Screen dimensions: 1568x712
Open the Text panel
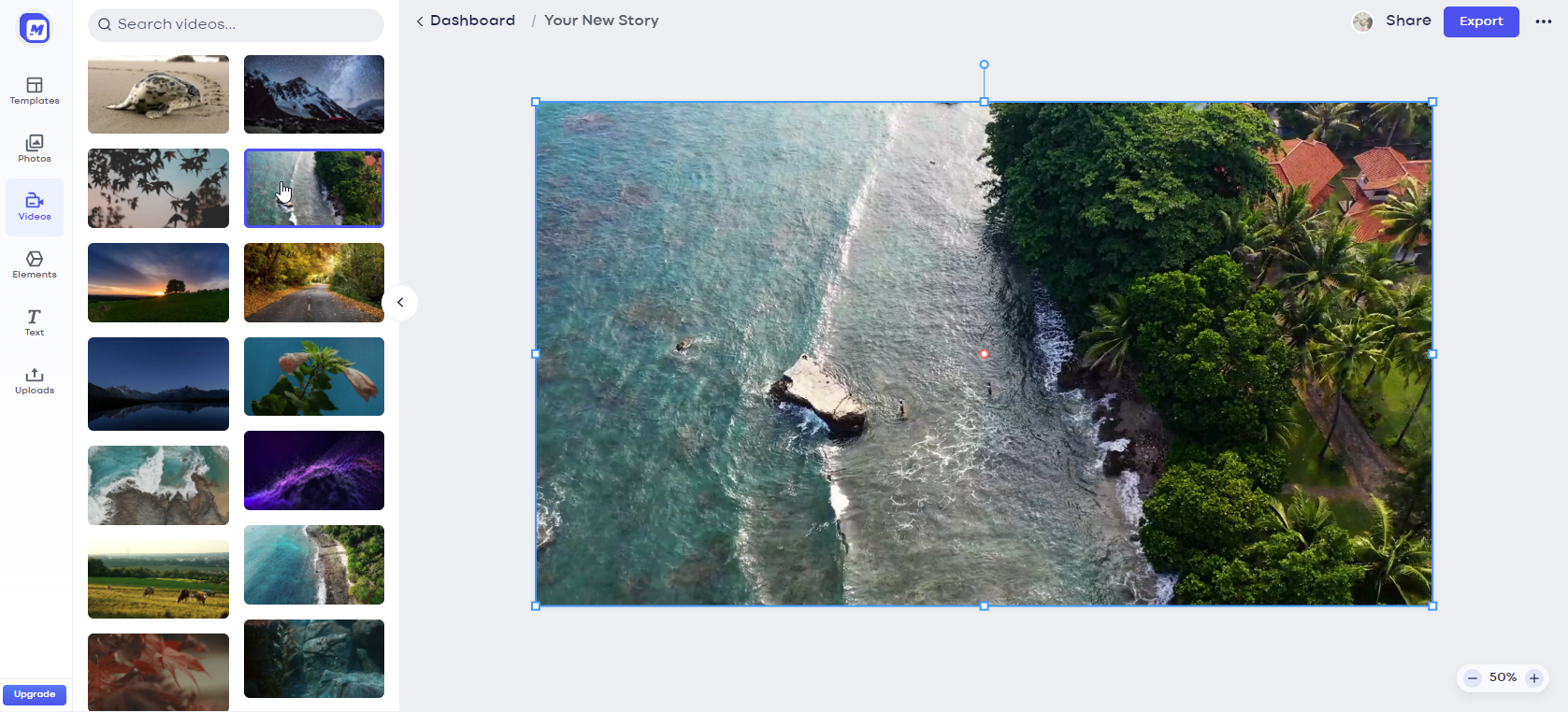coord(35,322)
